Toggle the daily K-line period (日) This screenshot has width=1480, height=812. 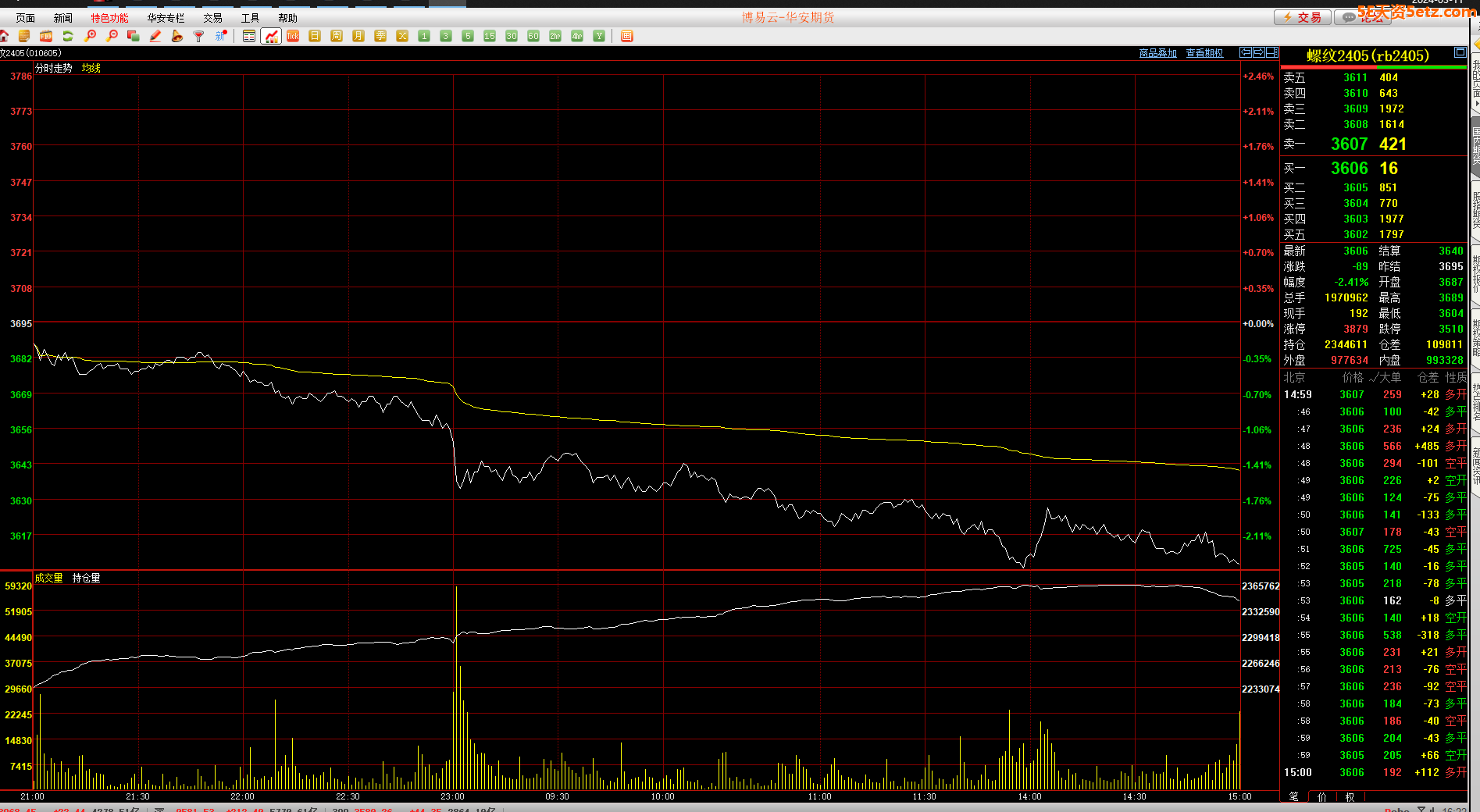point(315,36)
